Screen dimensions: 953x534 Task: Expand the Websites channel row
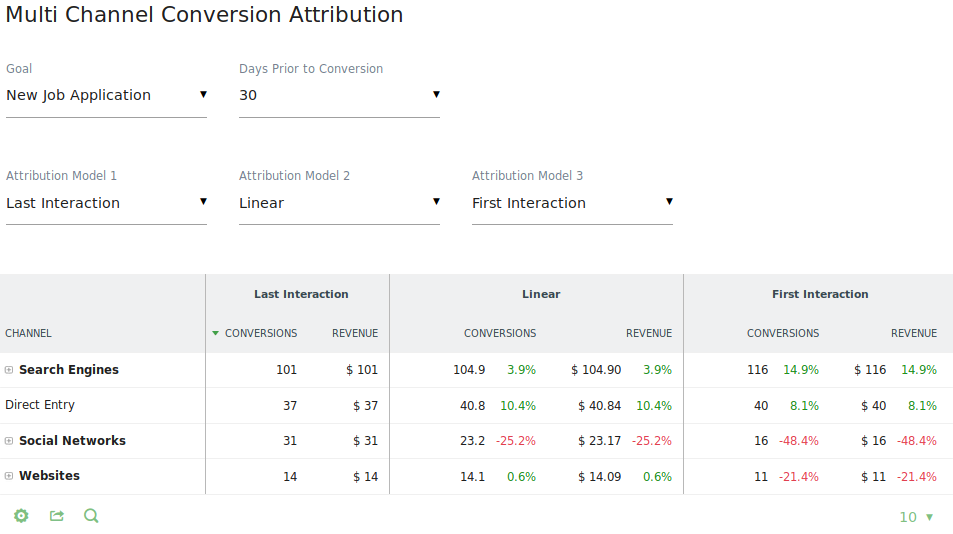9,476
